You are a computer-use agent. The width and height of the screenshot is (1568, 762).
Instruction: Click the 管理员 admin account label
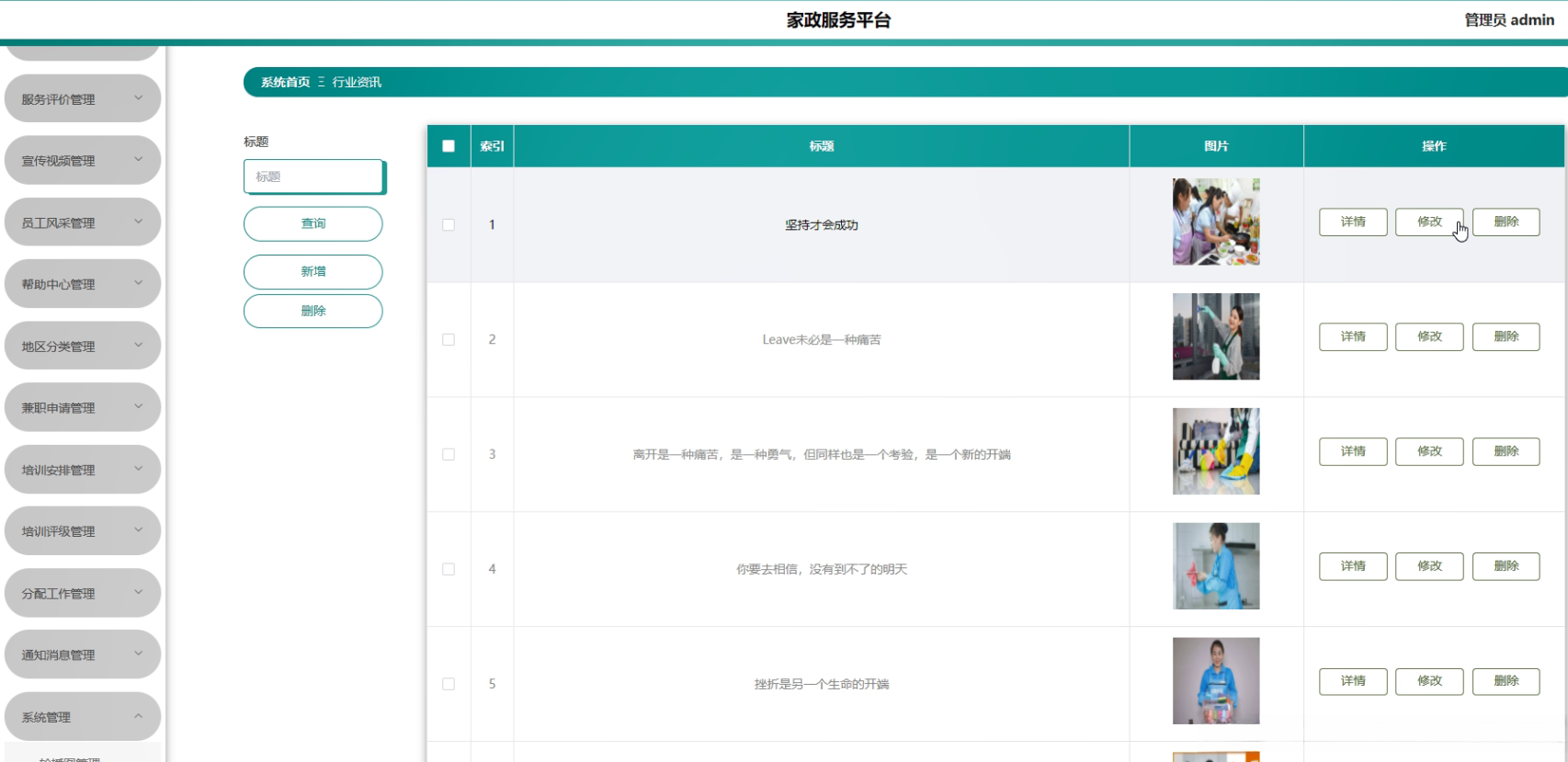(1509, 20)
